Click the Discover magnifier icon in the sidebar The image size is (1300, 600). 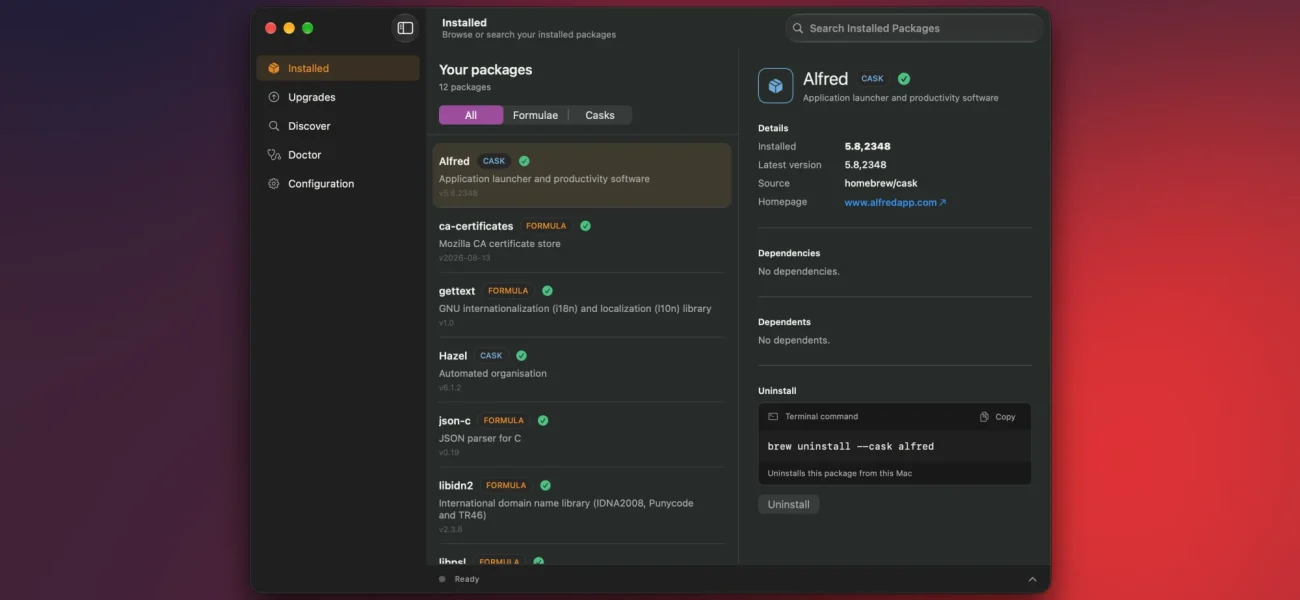pyautogui.click(x=274, y=126)
